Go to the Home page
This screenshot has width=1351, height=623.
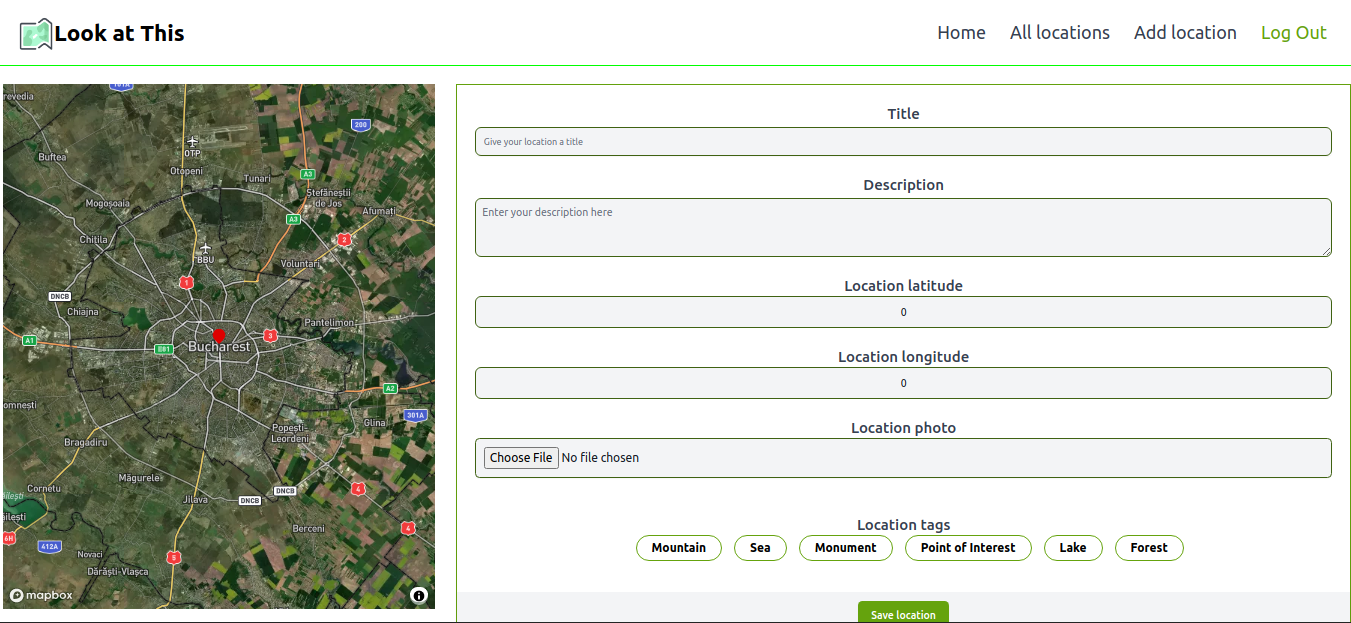tap(961, 33)
